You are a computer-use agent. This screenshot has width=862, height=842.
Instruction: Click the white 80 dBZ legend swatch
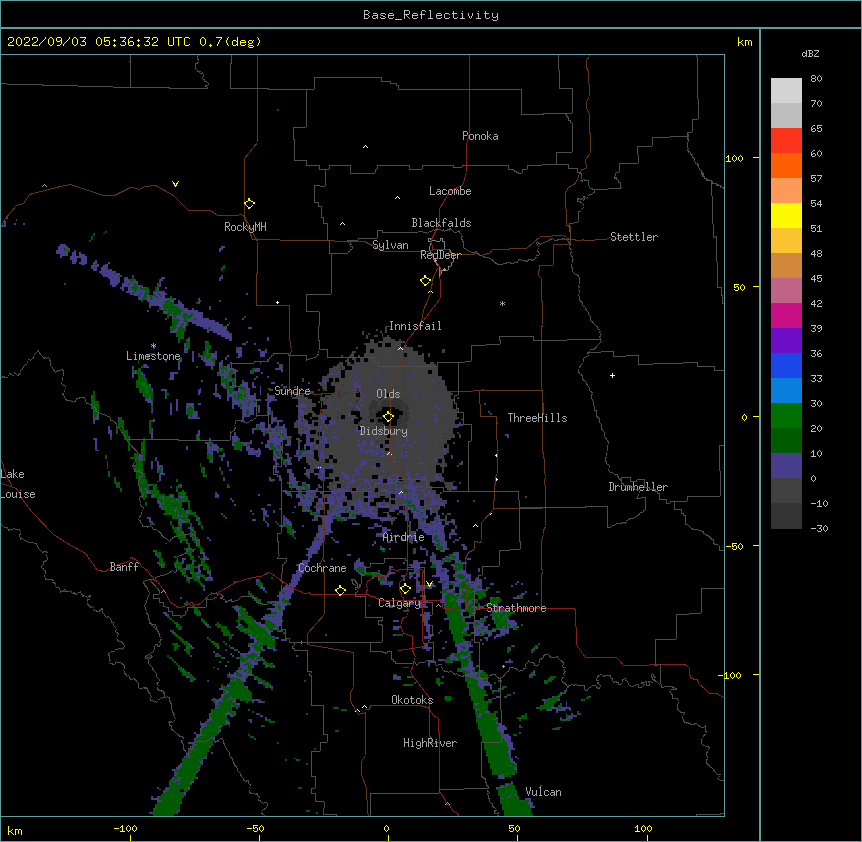[x=786, y=91]
